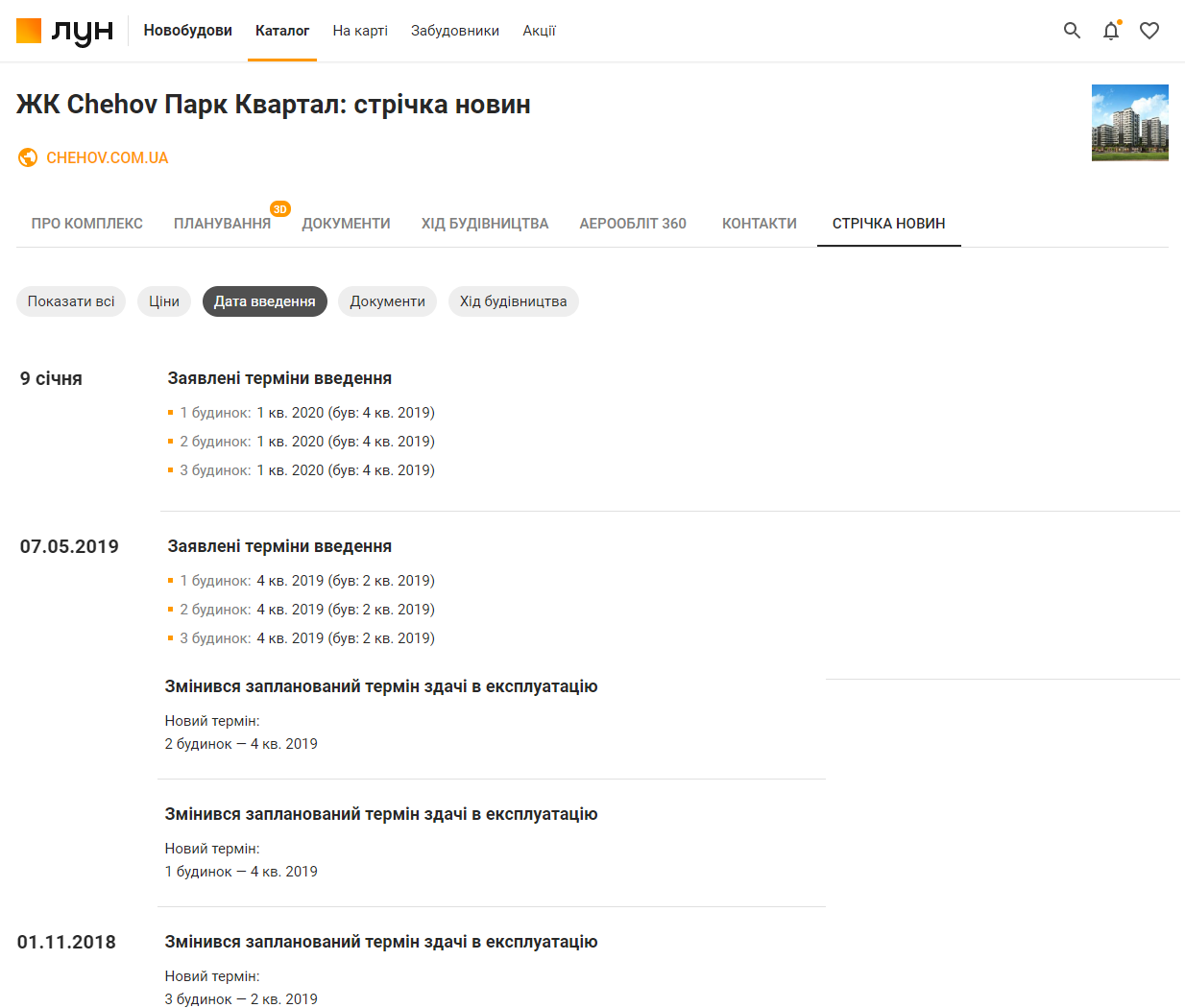Click text 3 будинок — 2 кв. 2019
Viewport: 1185px width, 1008px height.
(x=241, y=999)
